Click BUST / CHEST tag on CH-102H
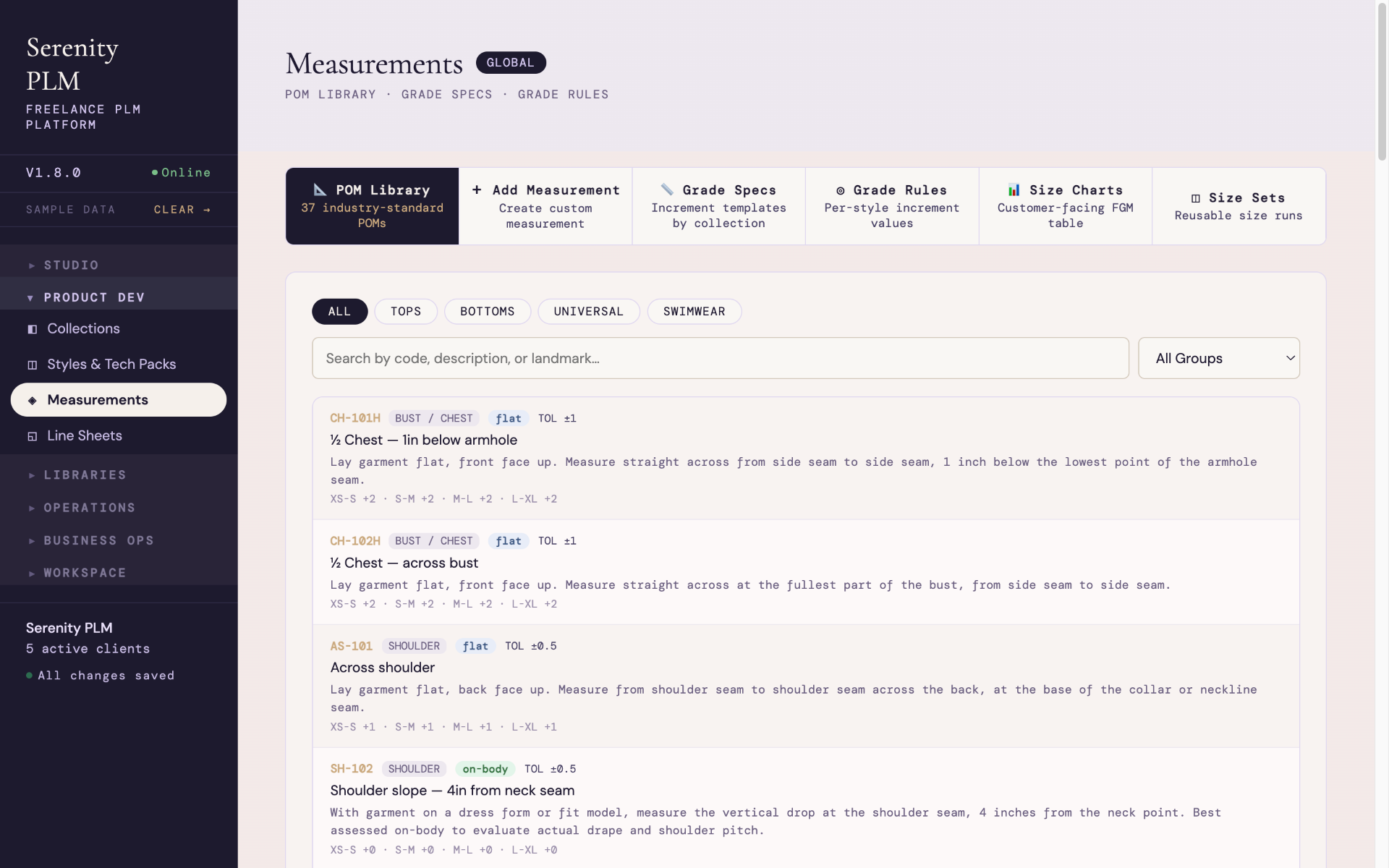1389x868 pixels. tap(434, 541)
